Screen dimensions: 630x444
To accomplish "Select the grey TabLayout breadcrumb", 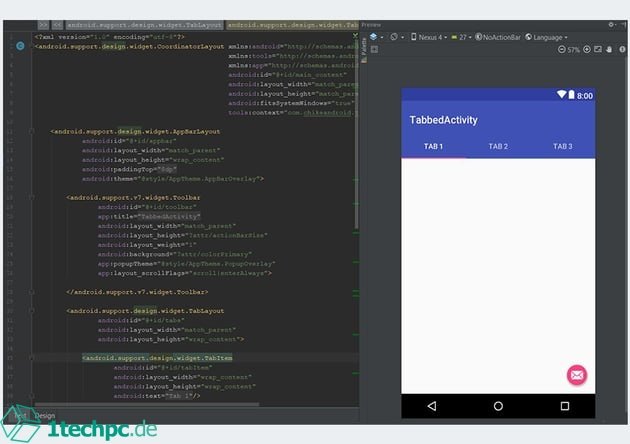I will 144,25.
